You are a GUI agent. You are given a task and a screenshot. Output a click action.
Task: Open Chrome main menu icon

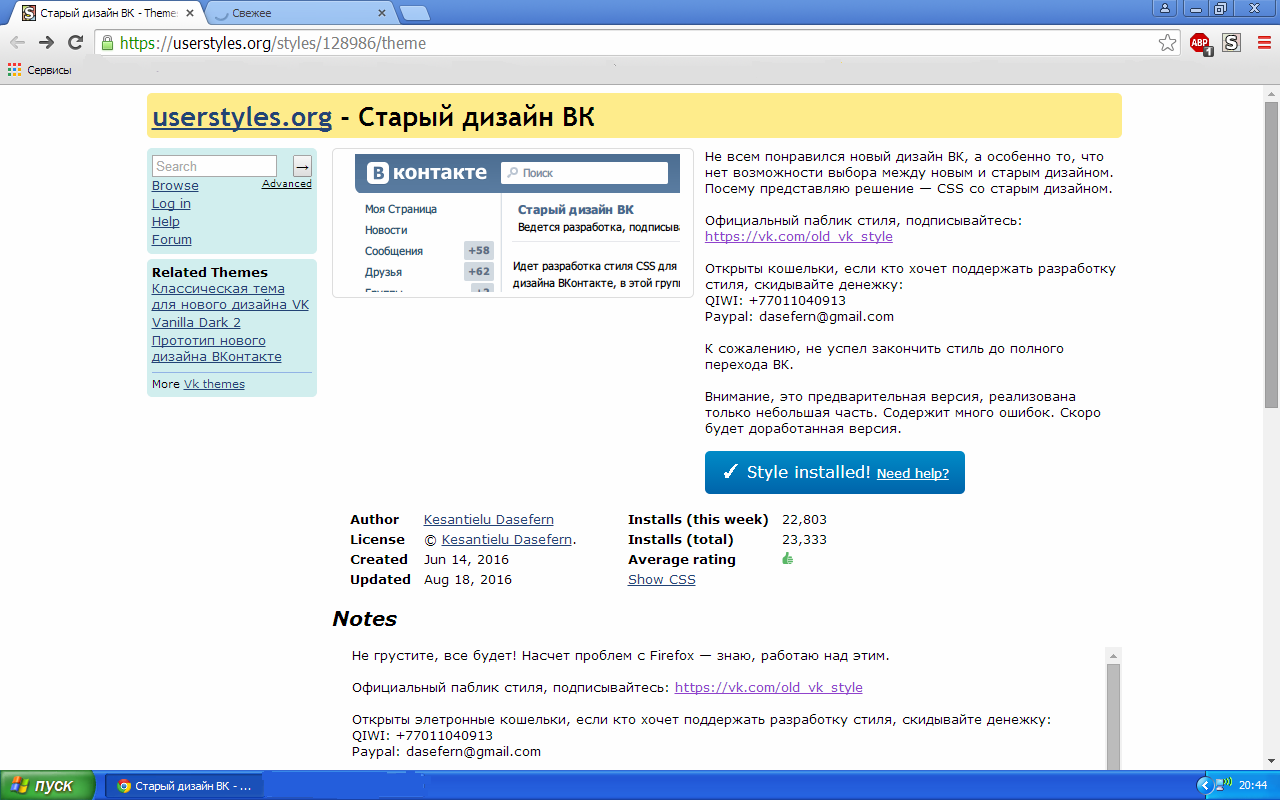click(1263, 42)
